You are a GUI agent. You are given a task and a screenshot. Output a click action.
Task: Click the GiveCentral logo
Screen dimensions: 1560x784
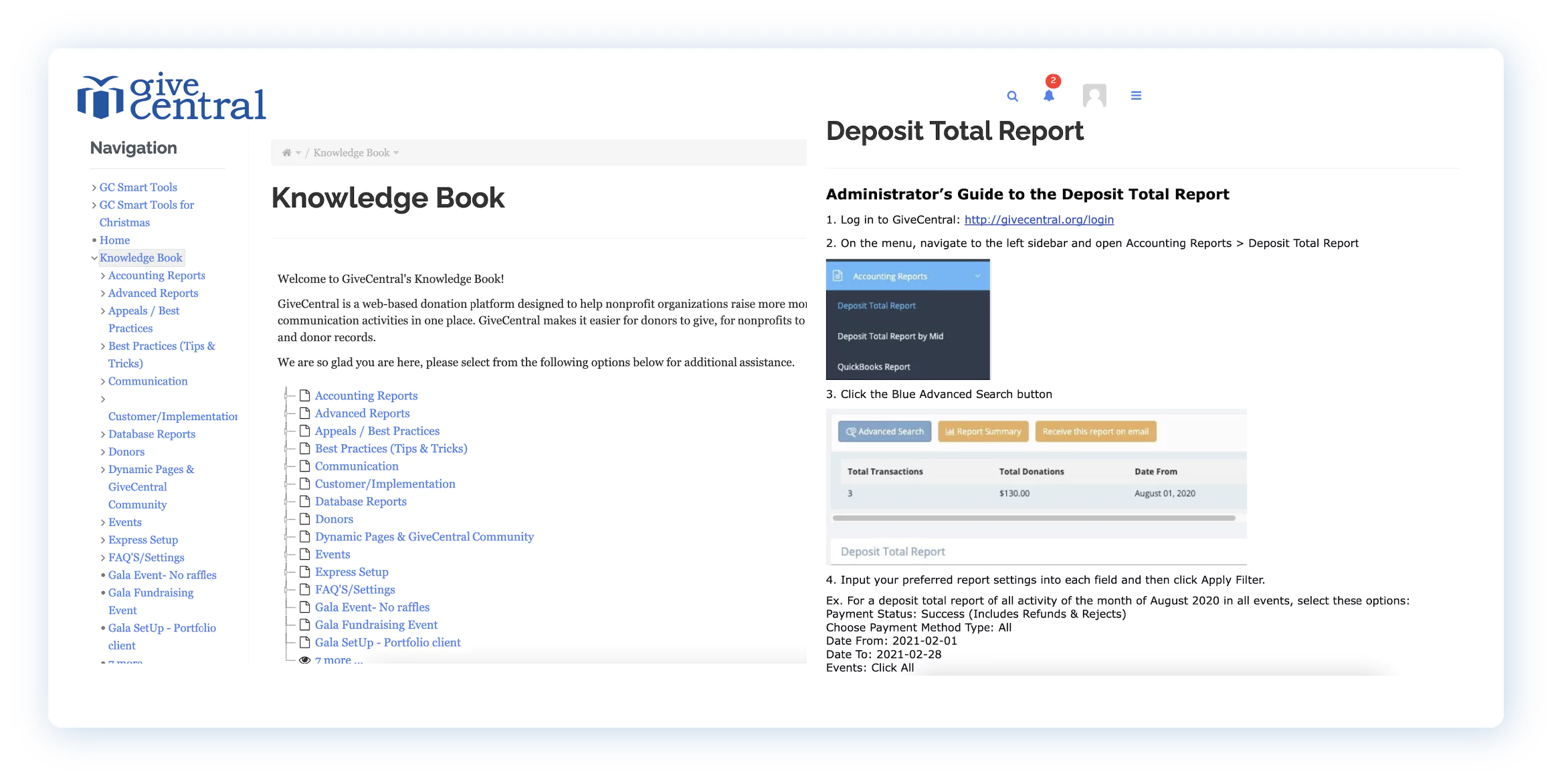172,96
